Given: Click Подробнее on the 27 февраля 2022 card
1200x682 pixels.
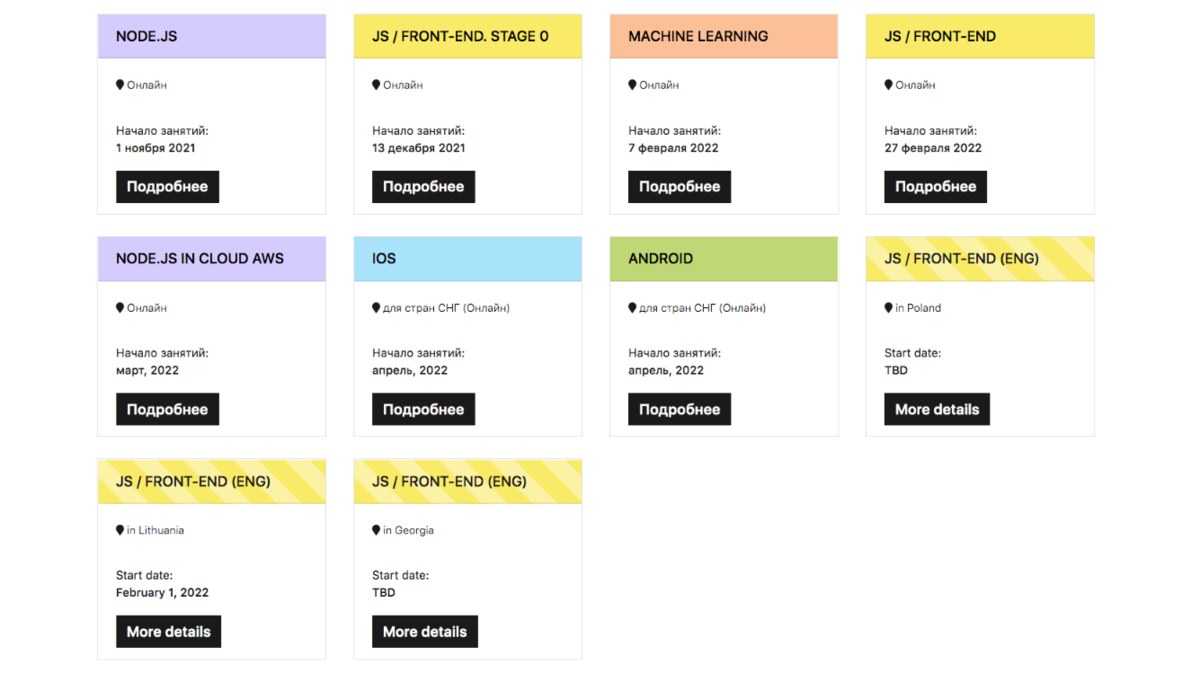Looking at the screenshot, I should coord(935,187).
